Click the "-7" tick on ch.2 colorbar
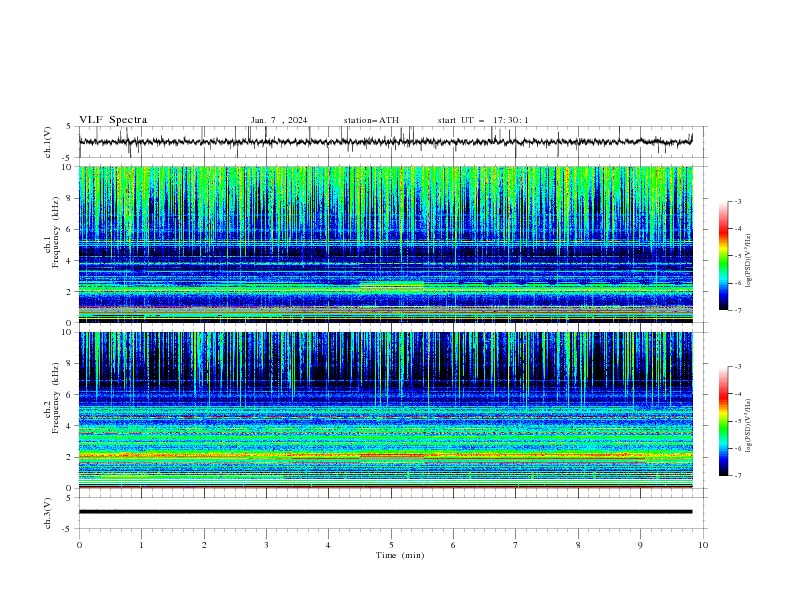792x612 pixels. [x=737, y=476]
